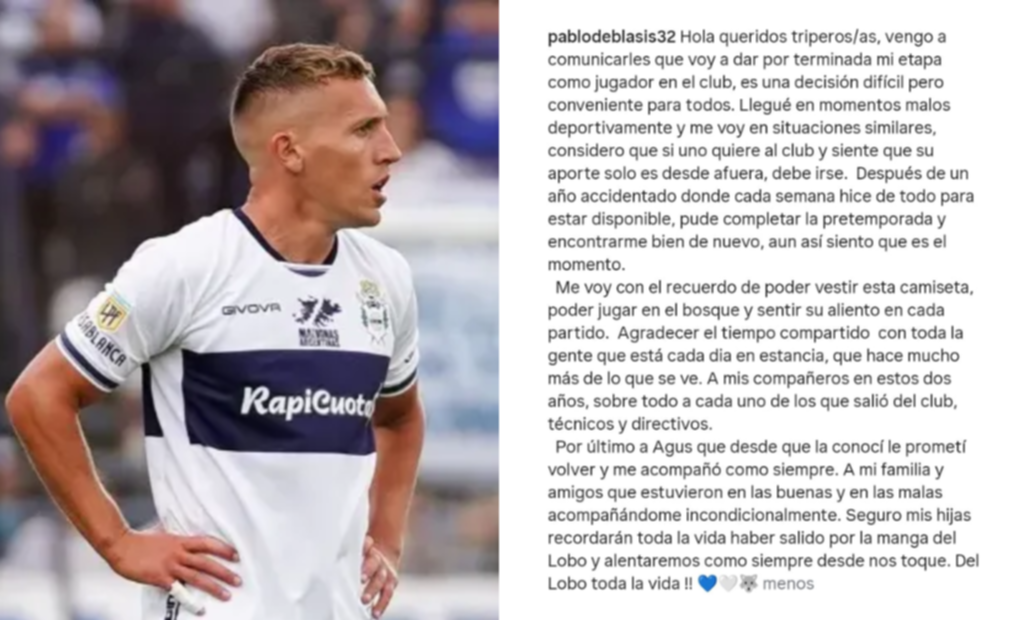This screenshot has width=1024, height=620.
Task: Click the blue heart emoji
Action: [707, 583]
